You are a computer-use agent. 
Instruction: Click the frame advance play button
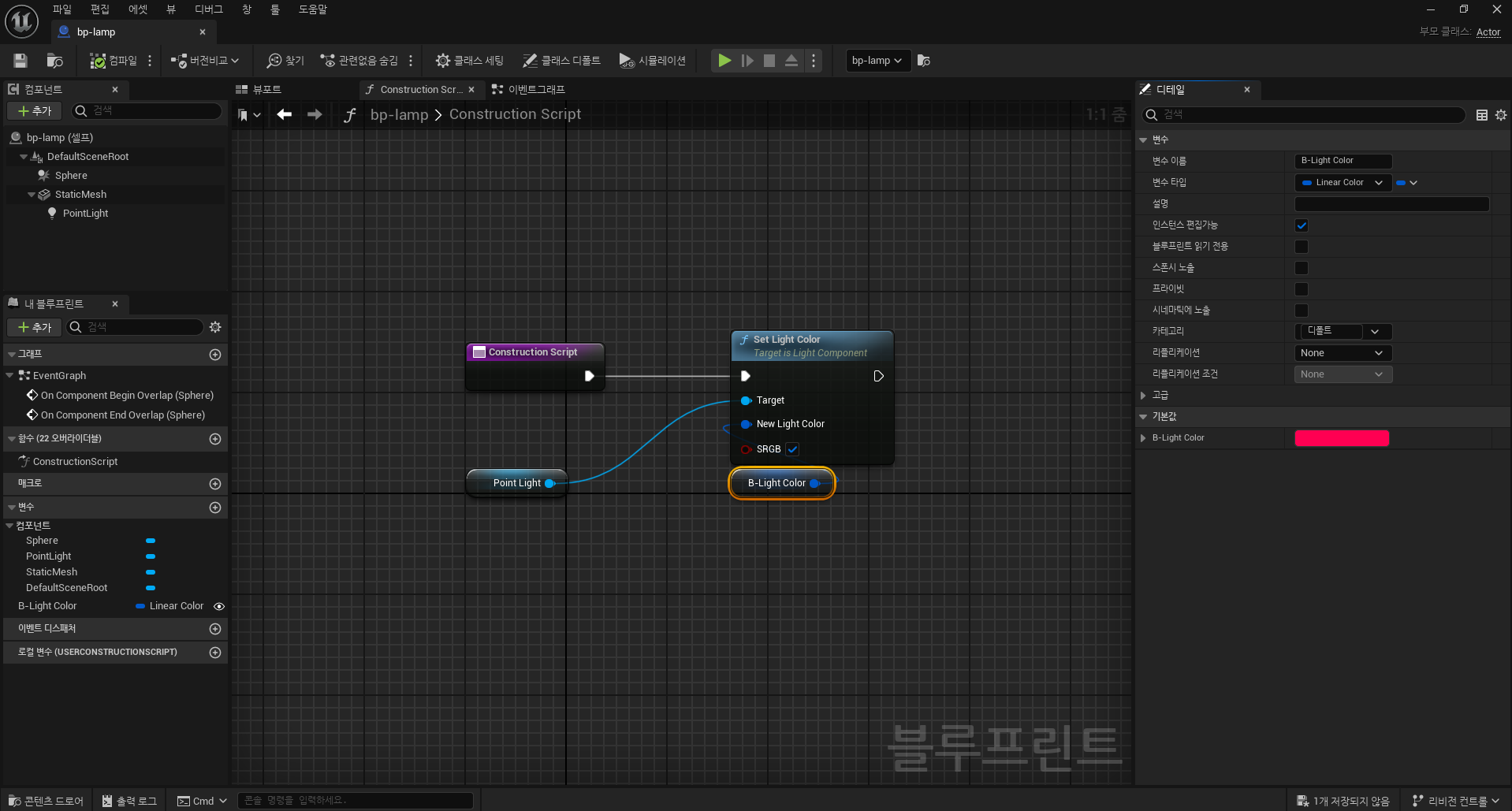747,61
